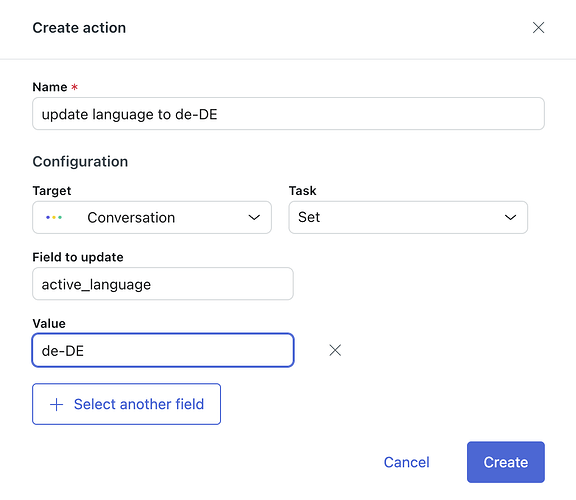Click the Value input with de-DE
The image size is (576, 500).
click(x=163, y=350)
